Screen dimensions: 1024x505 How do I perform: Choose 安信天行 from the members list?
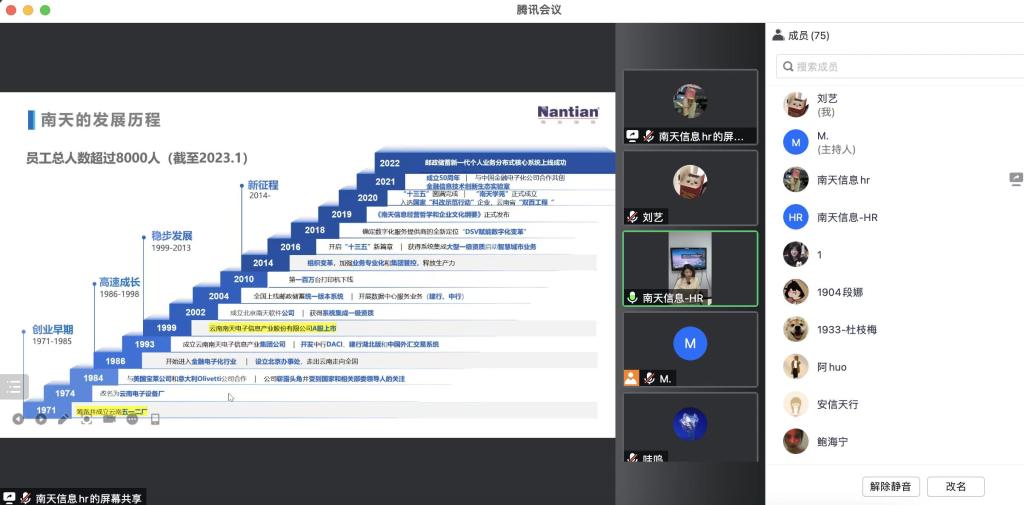(837, 404)
